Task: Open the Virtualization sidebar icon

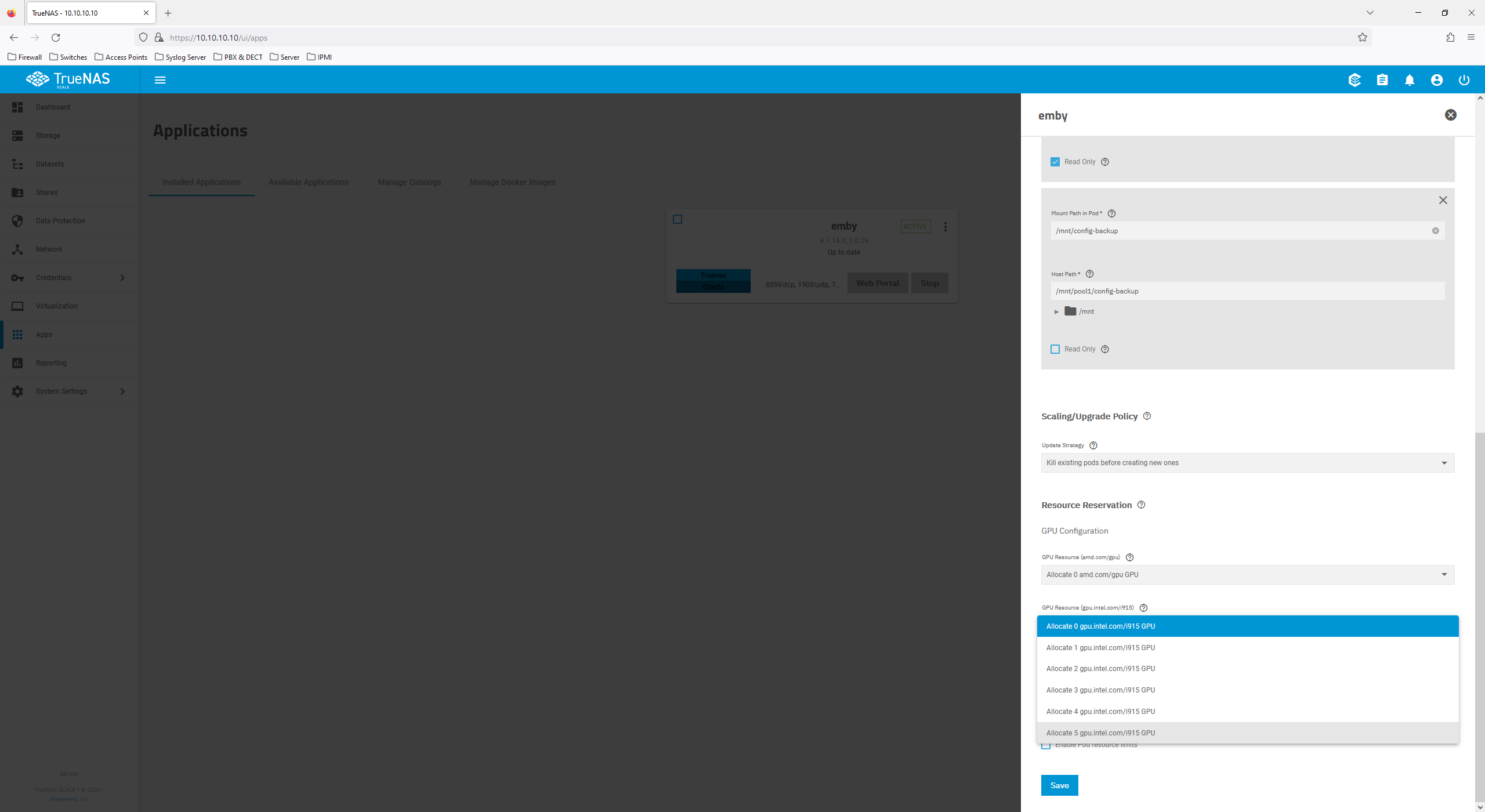Action: pos(57,306)
